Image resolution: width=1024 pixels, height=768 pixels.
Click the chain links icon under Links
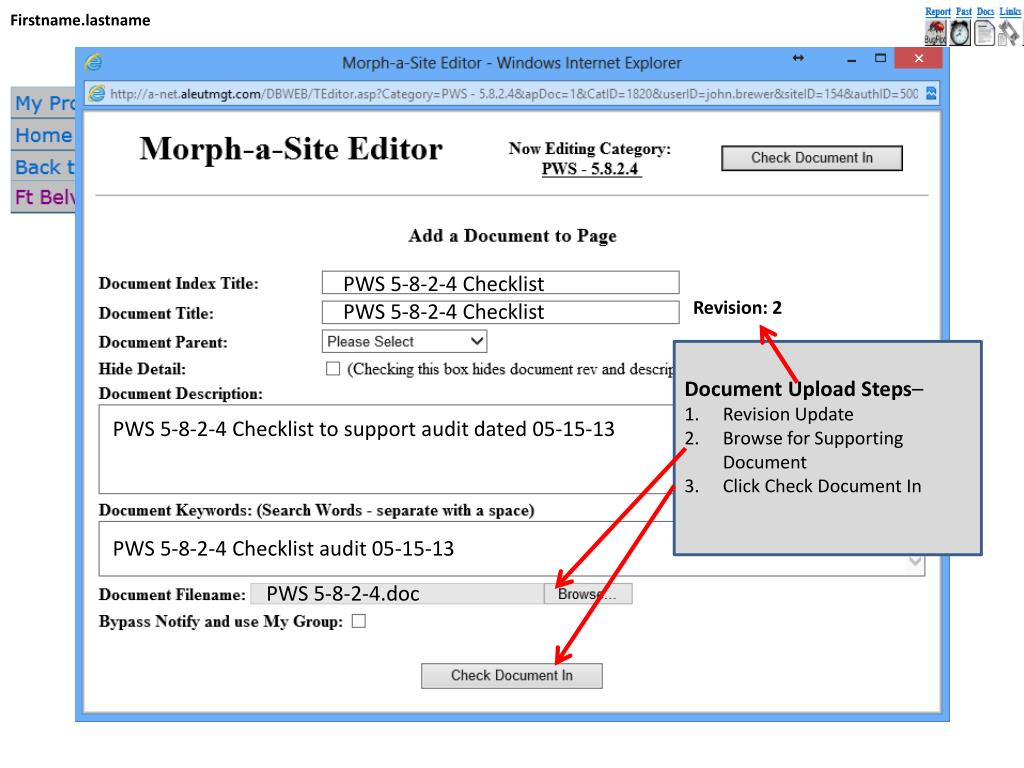[1008, 33]
